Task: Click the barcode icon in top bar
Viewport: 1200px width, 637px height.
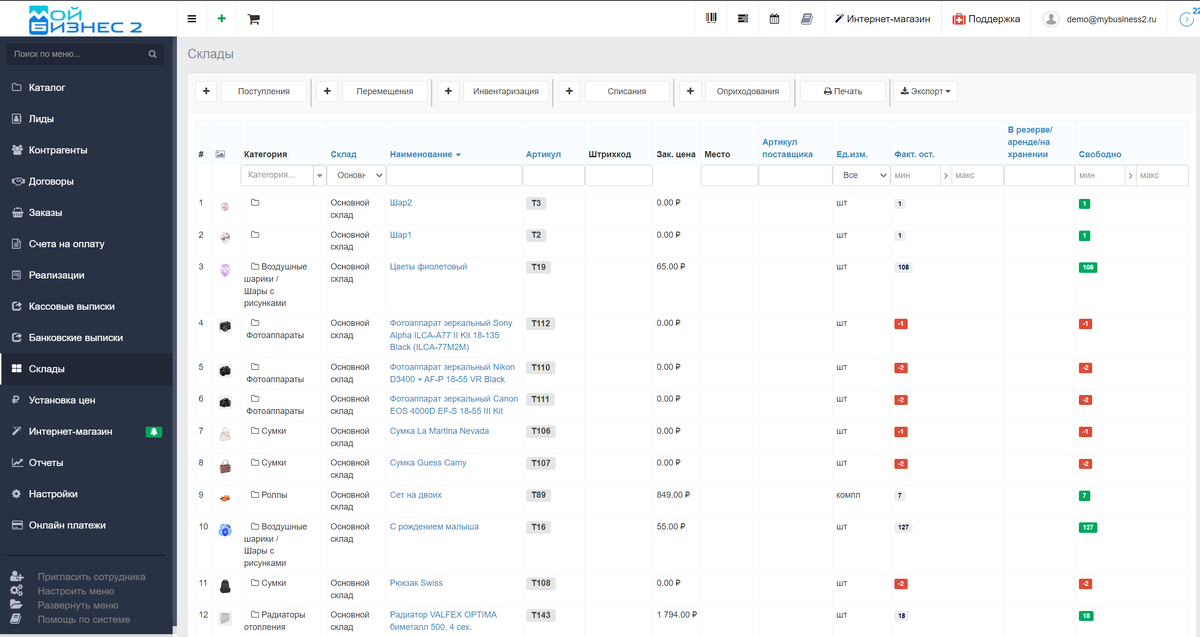Action: [x=712, y=19]
